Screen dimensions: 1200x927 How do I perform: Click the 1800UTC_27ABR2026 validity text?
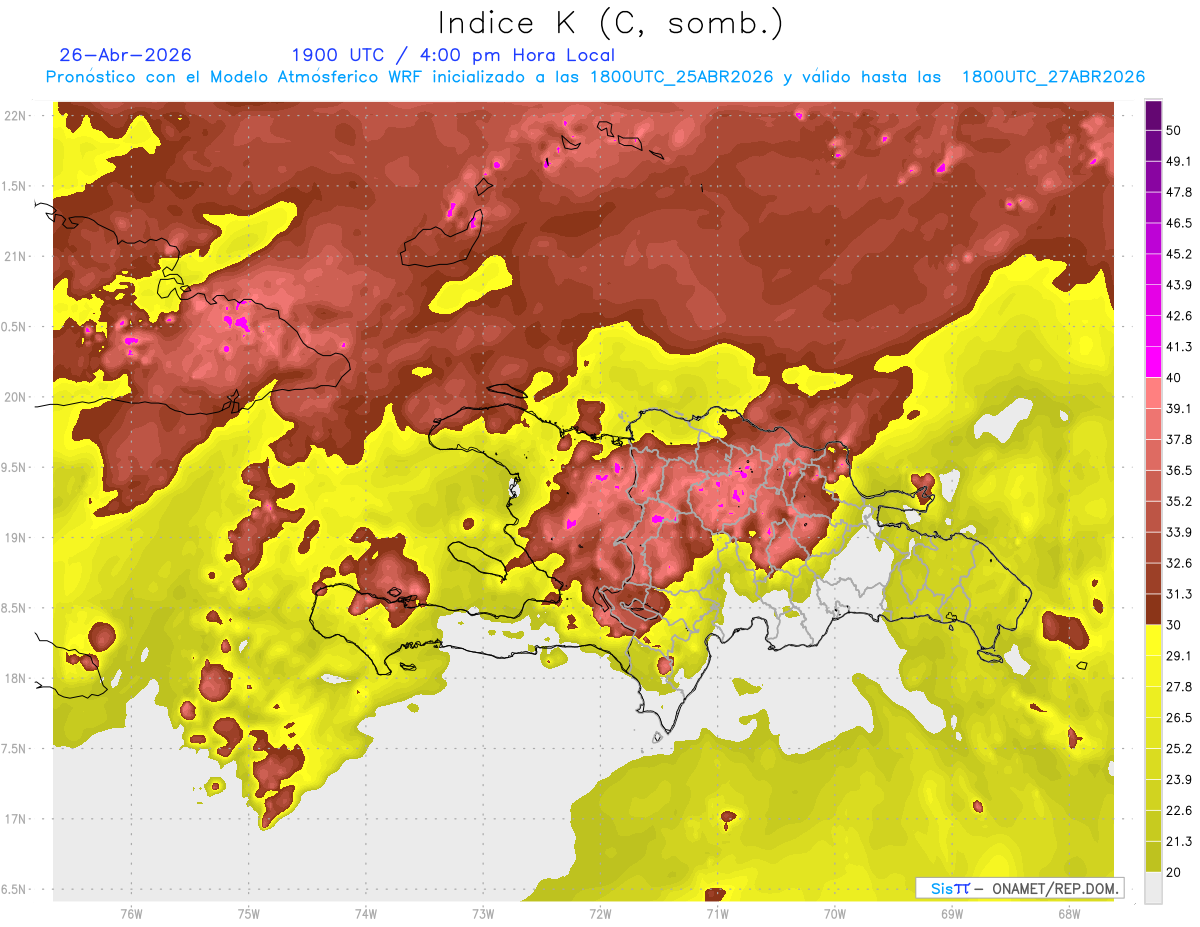point(1052,77)
